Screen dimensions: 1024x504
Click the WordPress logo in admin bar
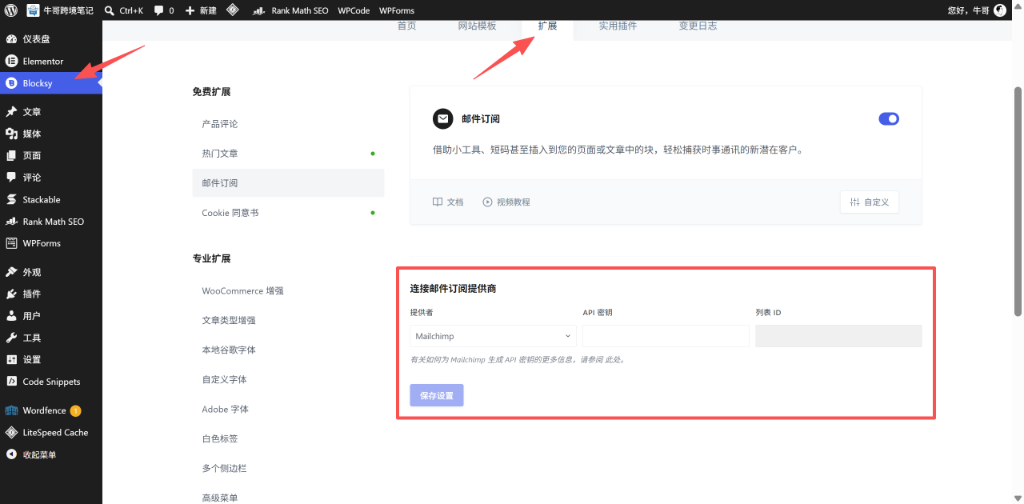pos(11,10)
